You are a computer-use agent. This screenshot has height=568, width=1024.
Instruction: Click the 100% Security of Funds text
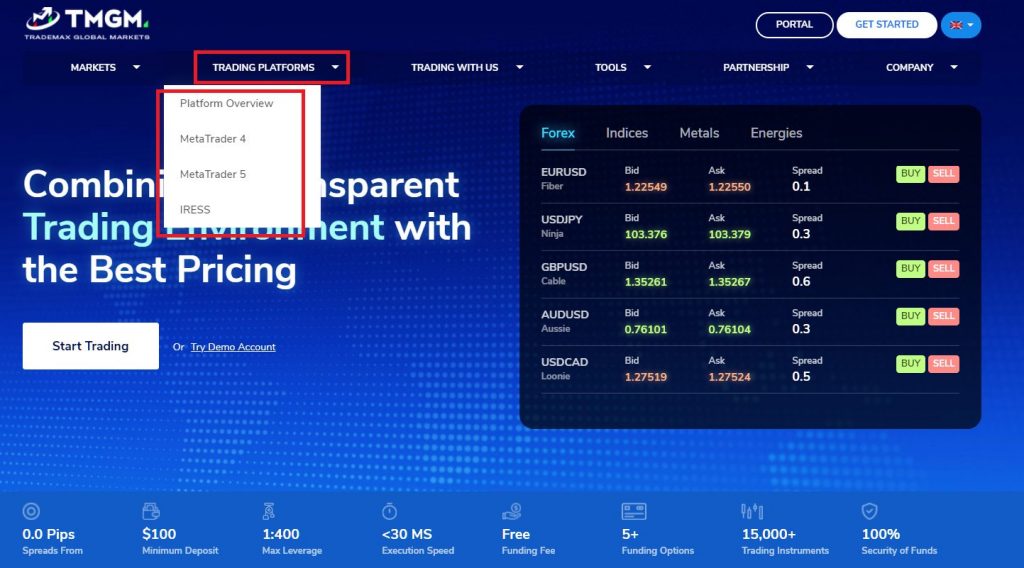[x=899, y=541]
